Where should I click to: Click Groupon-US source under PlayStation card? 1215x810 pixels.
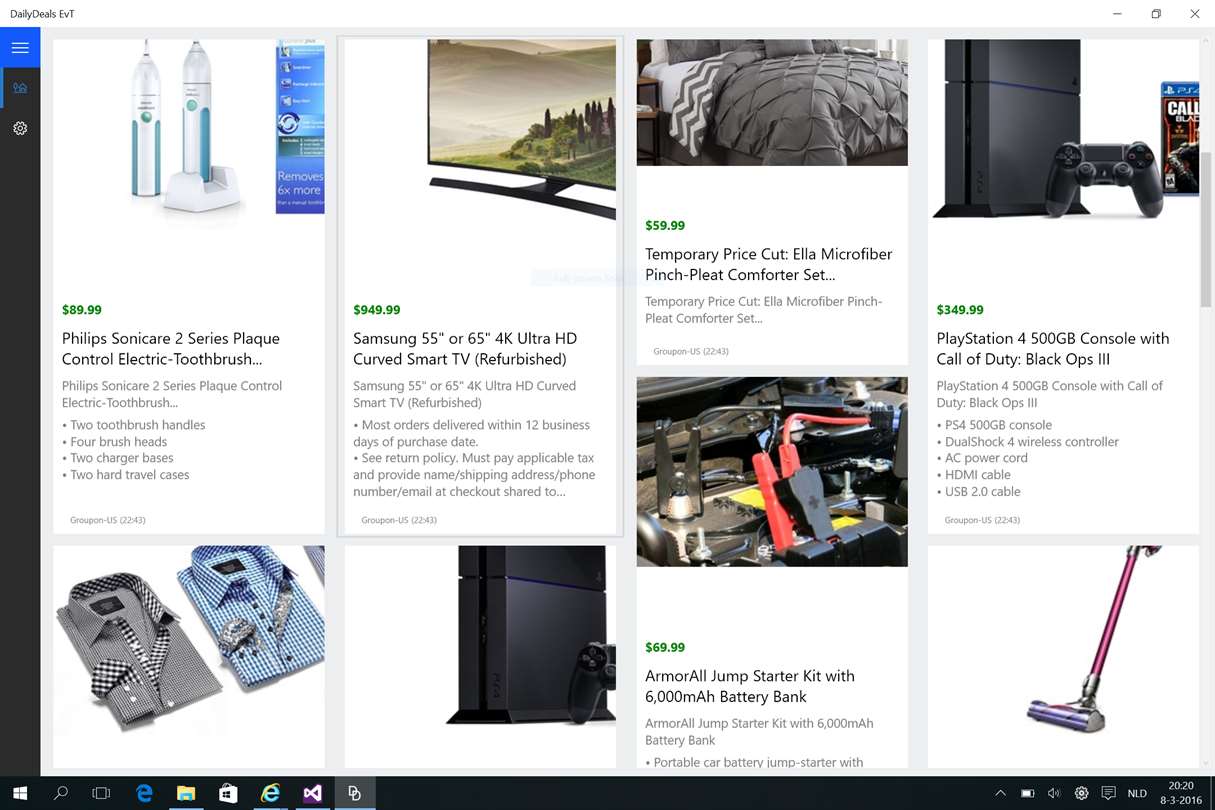coord(982,520)
